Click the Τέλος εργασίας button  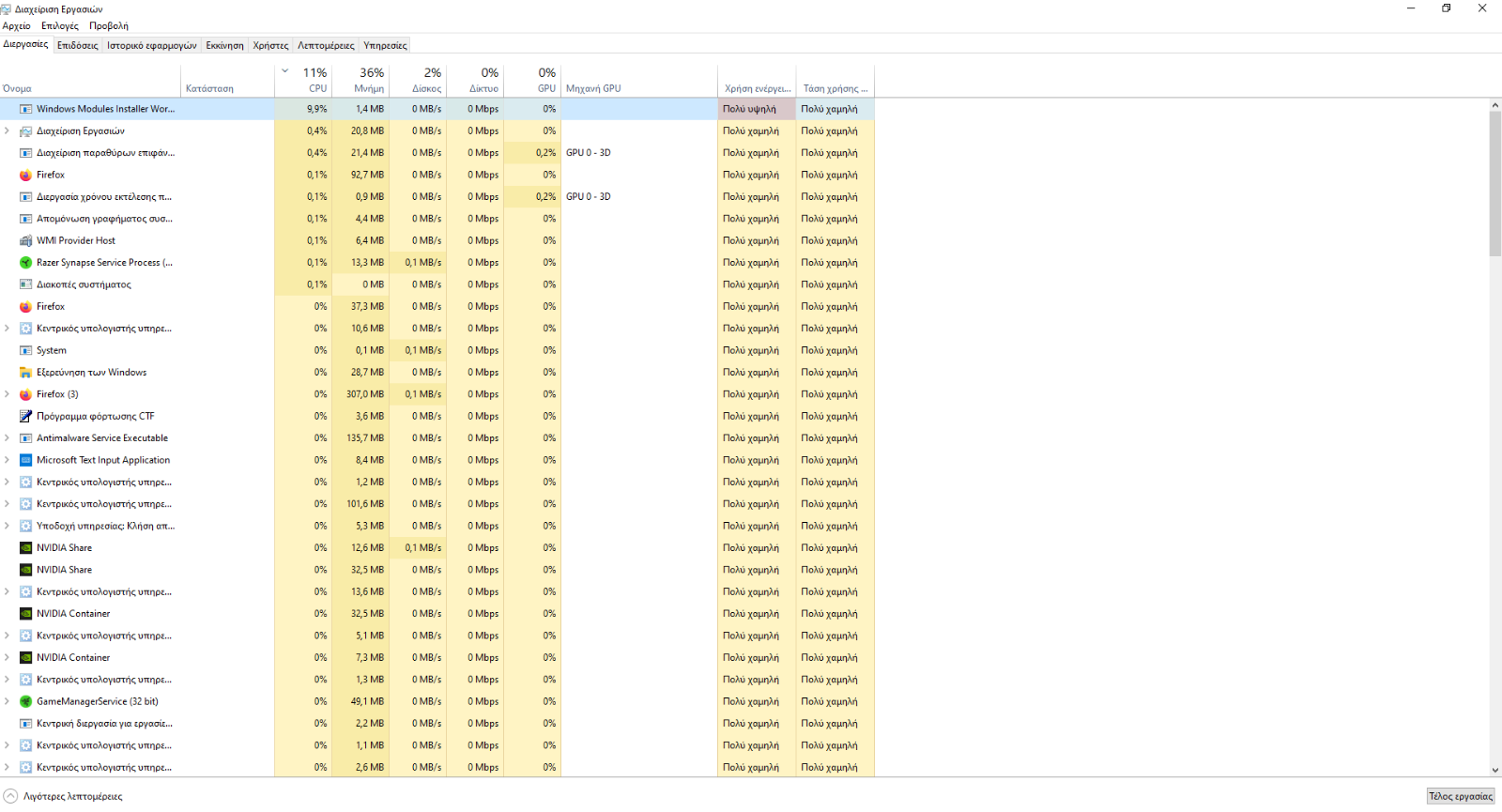point(1460,796)
